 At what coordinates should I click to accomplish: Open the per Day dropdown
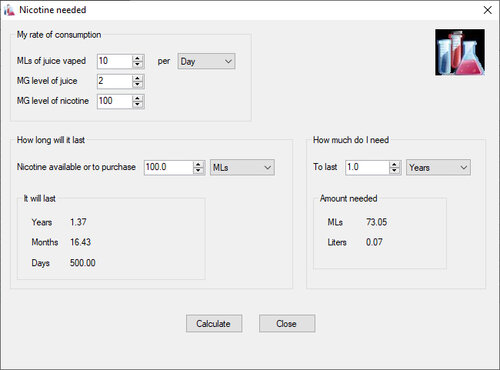pos(206,61)
